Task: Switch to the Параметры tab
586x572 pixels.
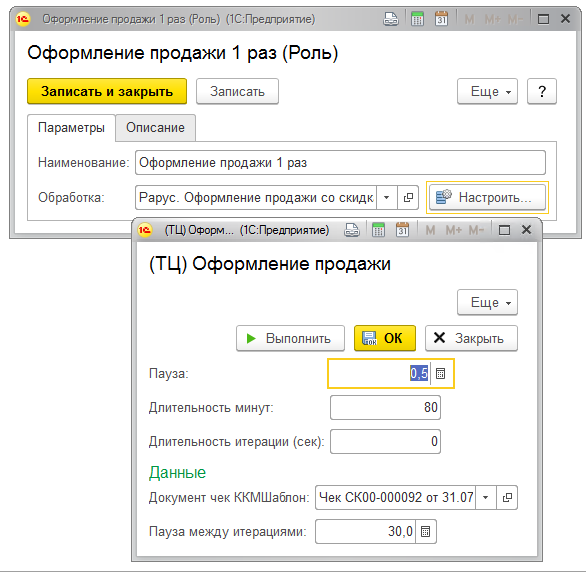Action: pos(71,128)
